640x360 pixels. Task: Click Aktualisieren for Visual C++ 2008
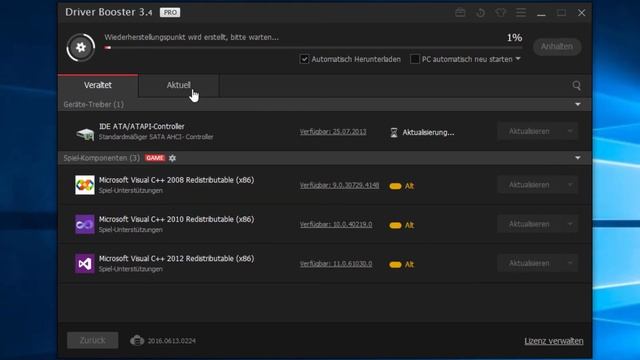coord(529,185)
